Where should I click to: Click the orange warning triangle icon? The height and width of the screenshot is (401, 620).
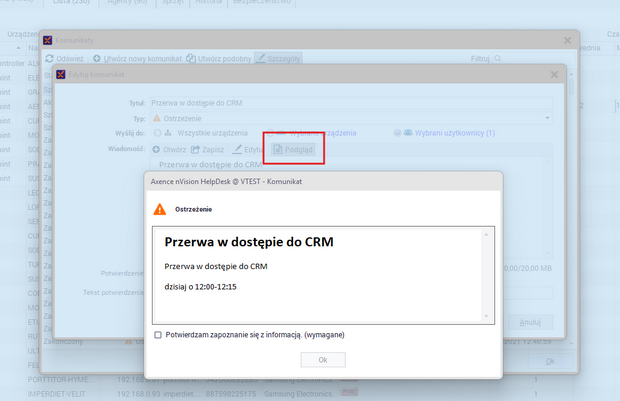pyautogui.click(x=160, y=209)
